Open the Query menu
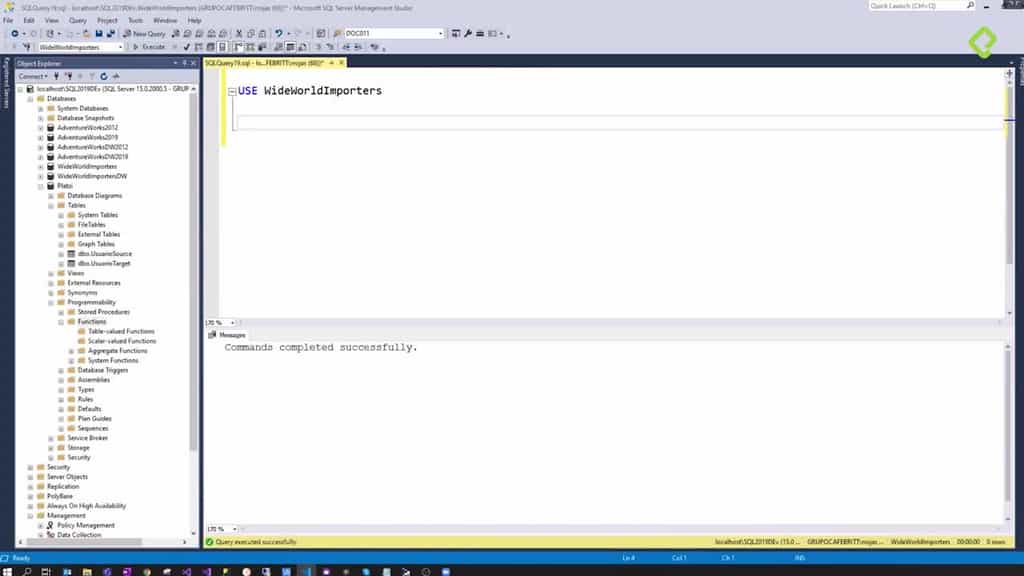 tap(78, 20)
